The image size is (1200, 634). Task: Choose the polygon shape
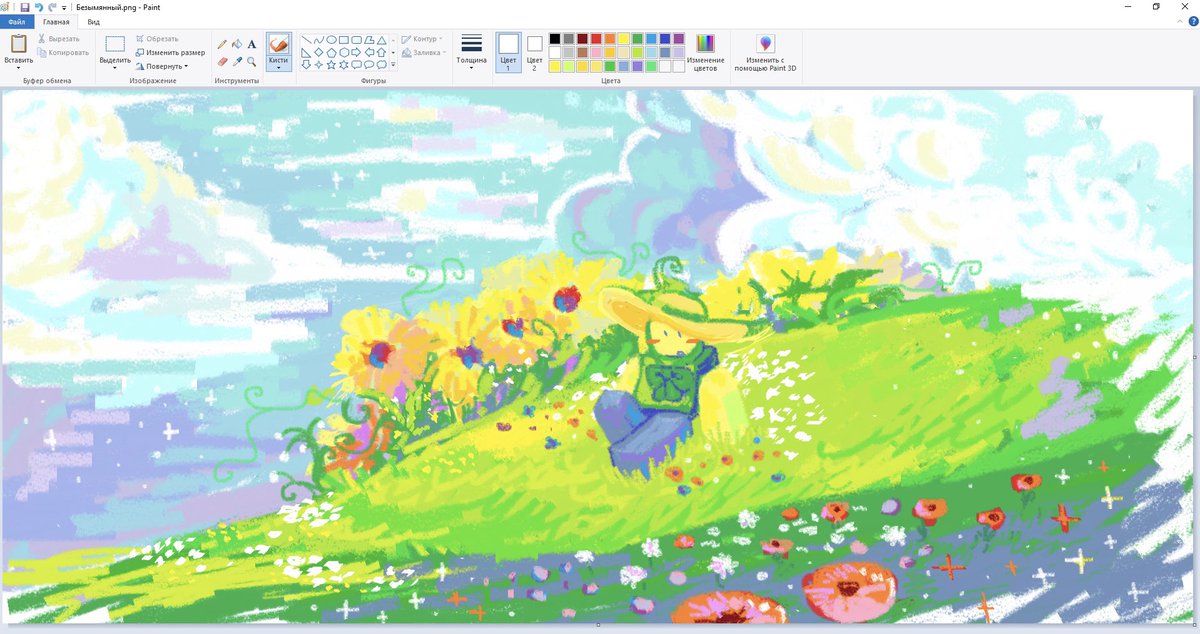point(368,40)
